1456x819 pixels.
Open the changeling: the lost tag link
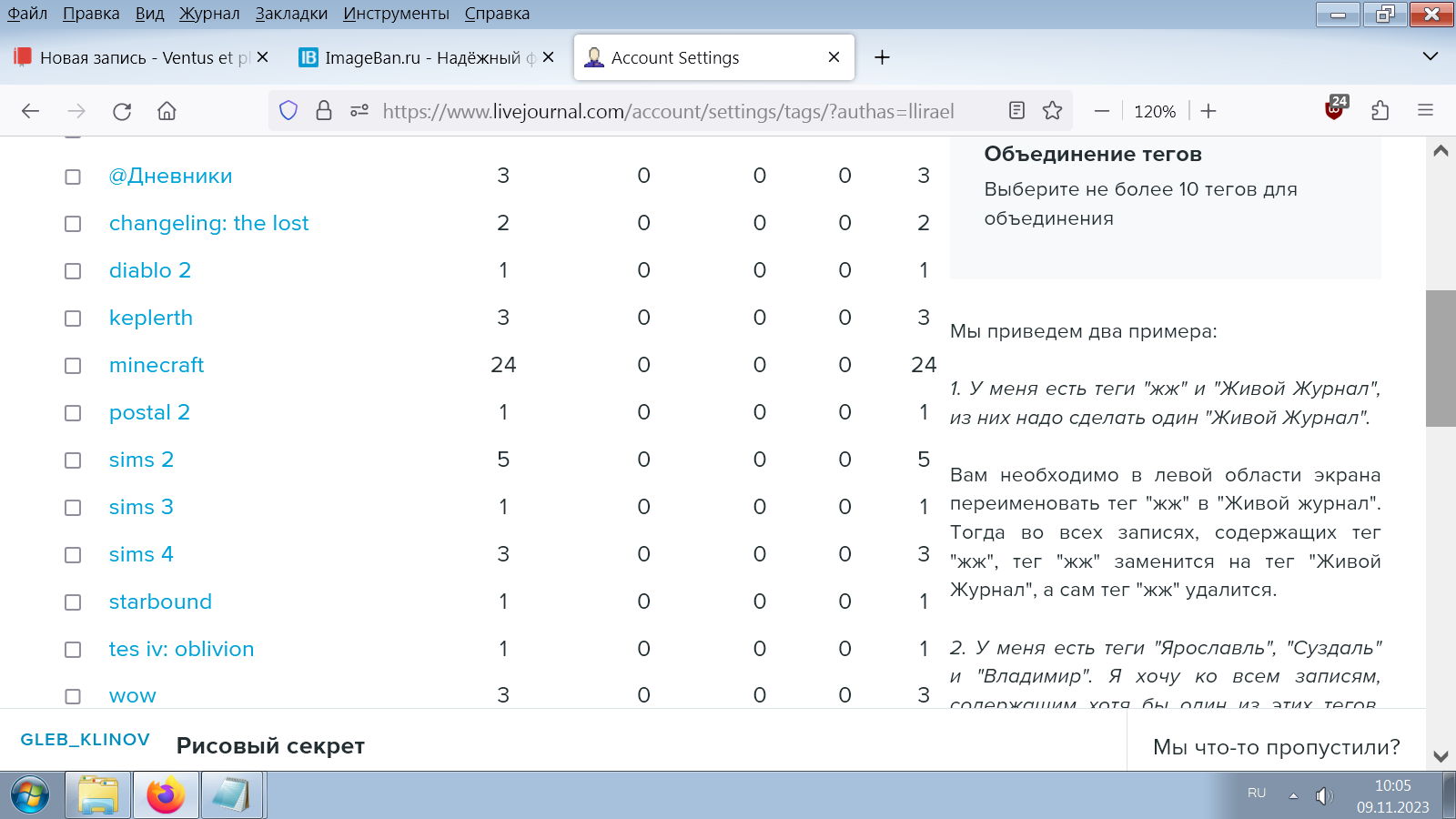click(208, 223)
